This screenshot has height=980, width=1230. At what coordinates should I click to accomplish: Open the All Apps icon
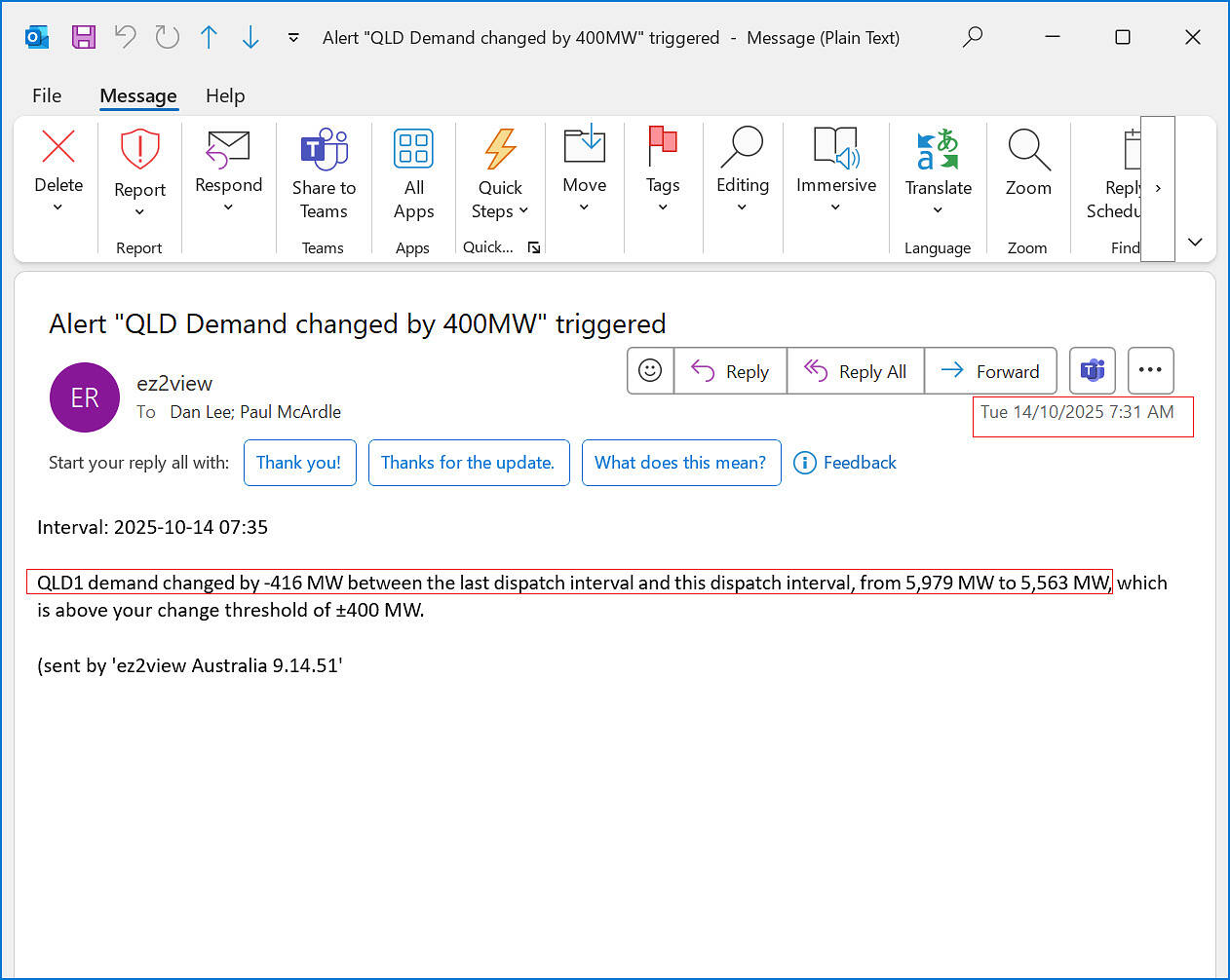coord(413,150)
